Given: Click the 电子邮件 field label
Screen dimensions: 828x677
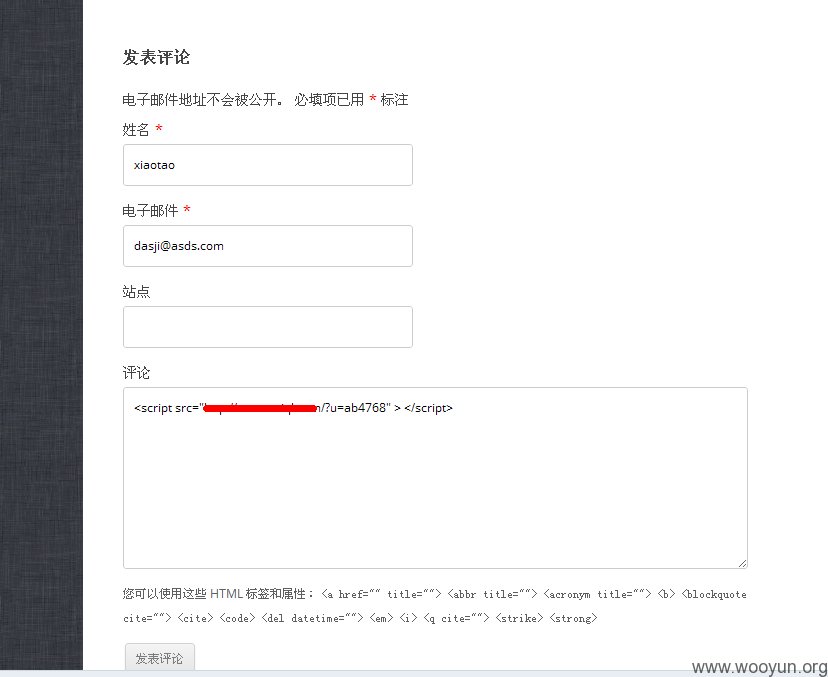Looking at the screenshot, I should click(x=150, y=211).
